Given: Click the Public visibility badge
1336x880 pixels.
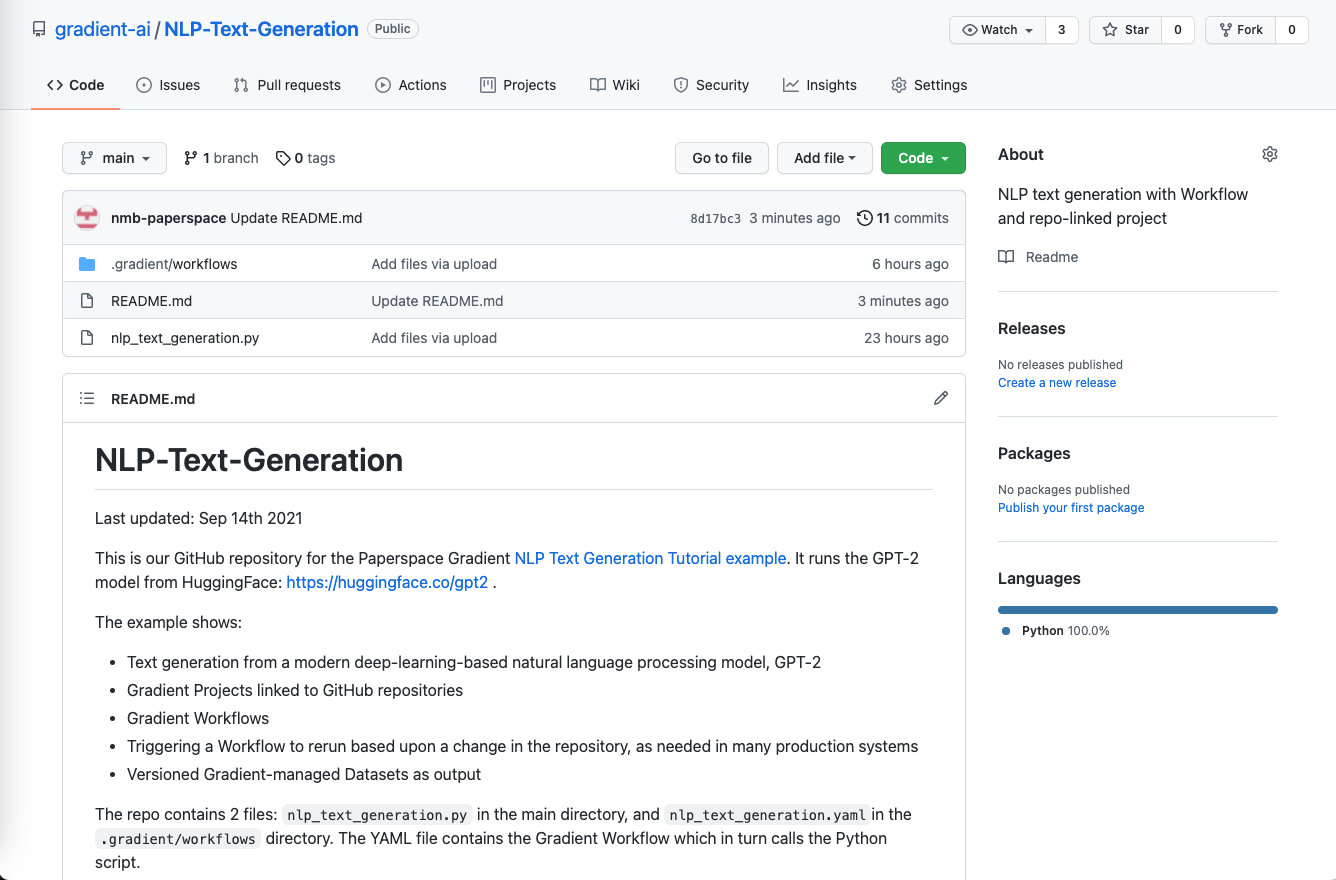Looking at the screenshot, I should pos(393,29).
